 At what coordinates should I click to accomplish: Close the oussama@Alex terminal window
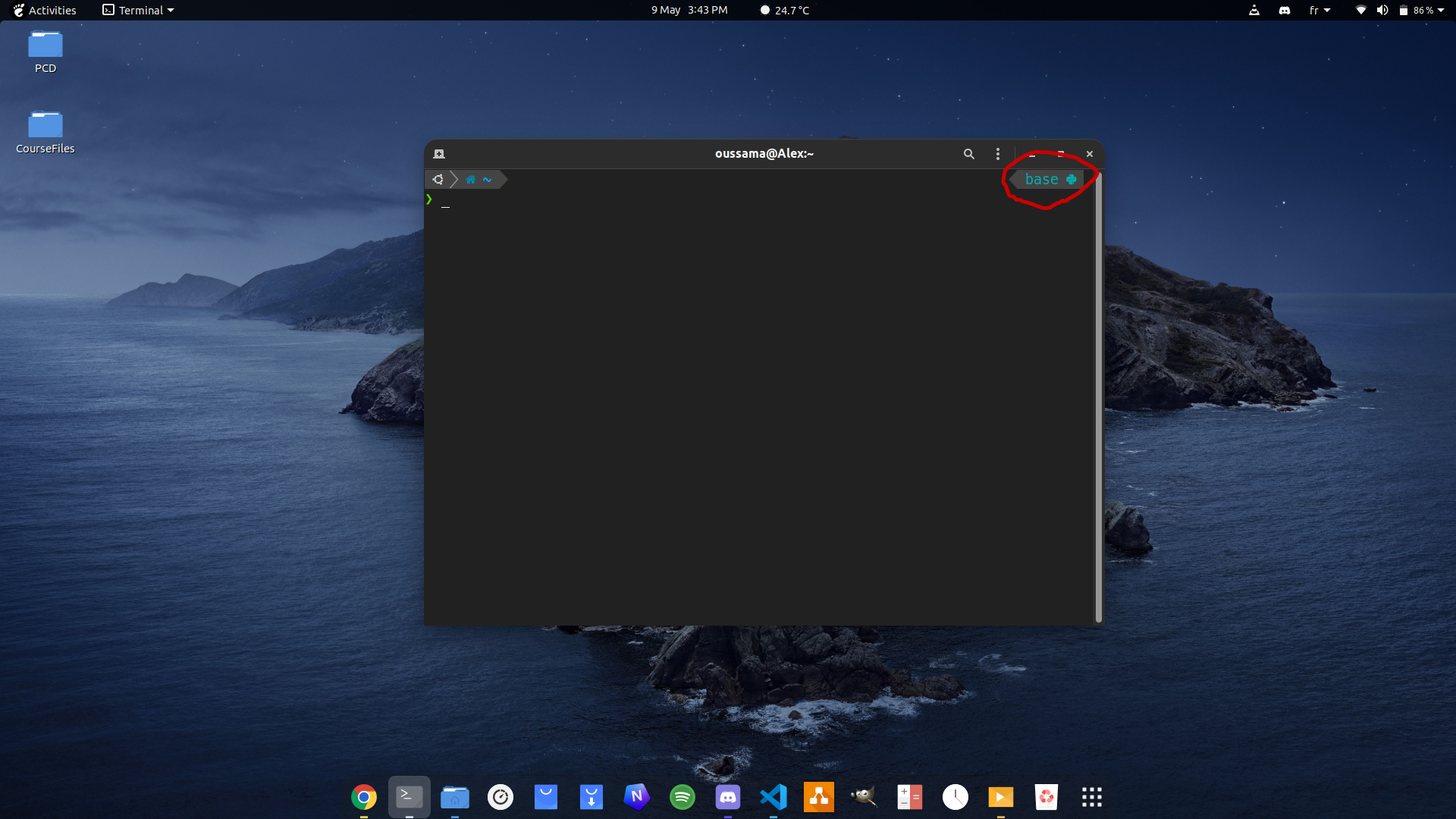pos(1090,154)
